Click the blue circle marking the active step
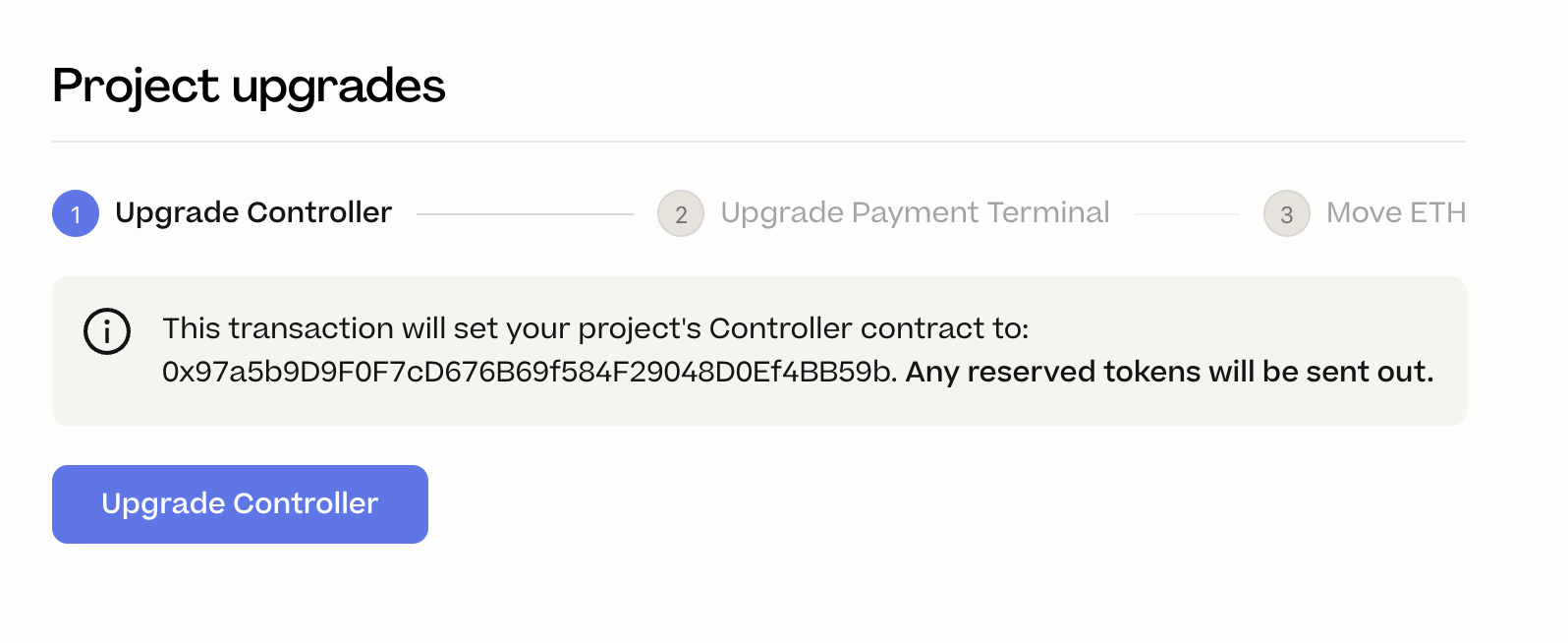Image resolution: width=1568 pixels, height=643 pixels. pos(75,213)
